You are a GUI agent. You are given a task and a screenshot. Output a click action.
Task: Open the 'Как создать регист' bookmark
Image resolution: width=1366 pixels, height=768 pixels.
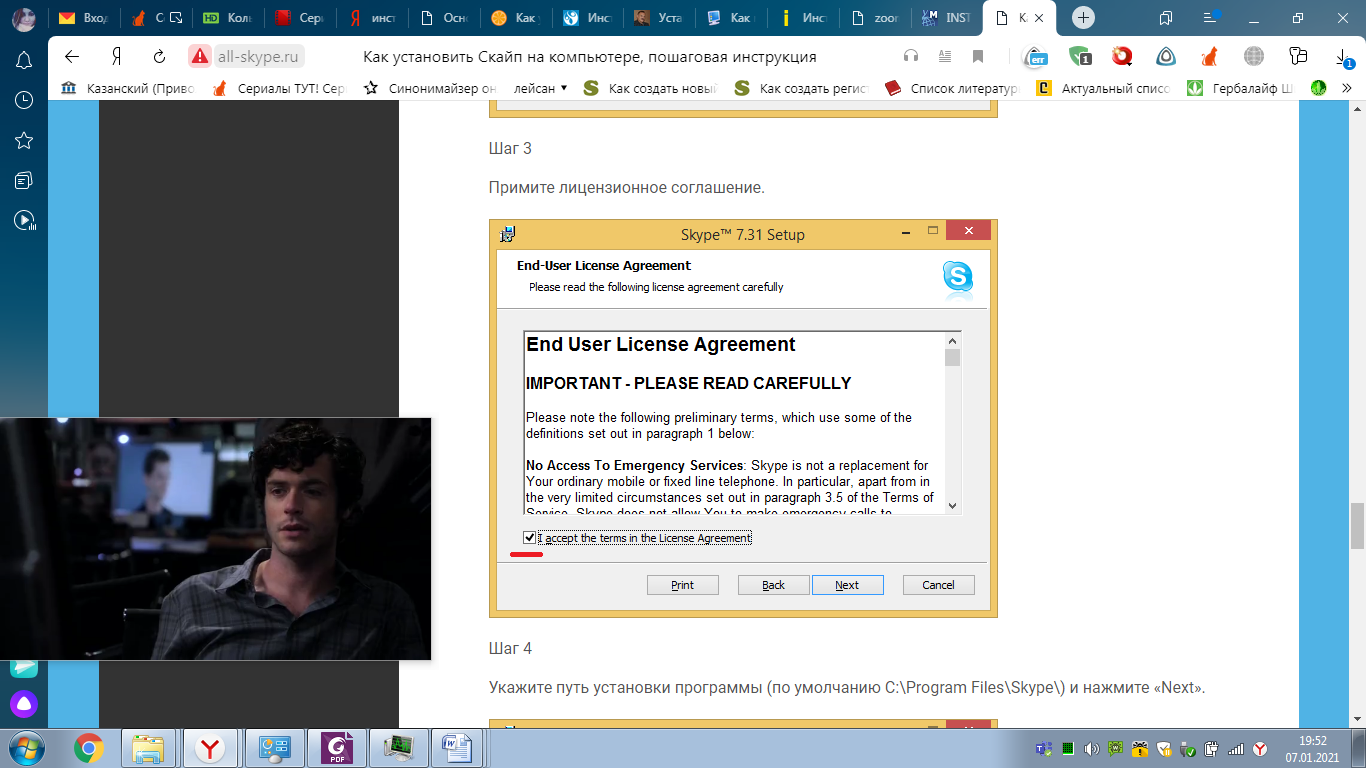click(x=802, y=88)
